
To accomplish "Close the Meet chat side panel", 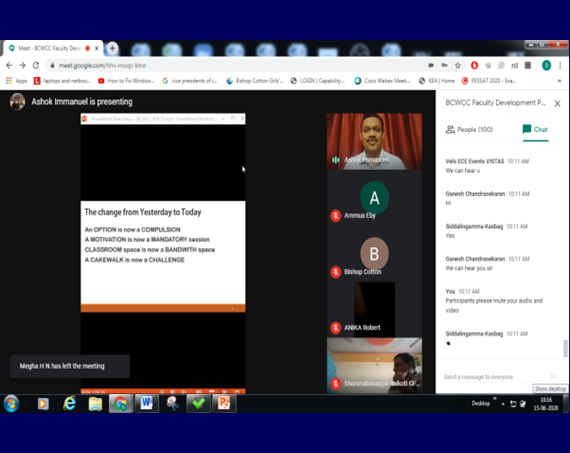I will [x=557, y=104].
